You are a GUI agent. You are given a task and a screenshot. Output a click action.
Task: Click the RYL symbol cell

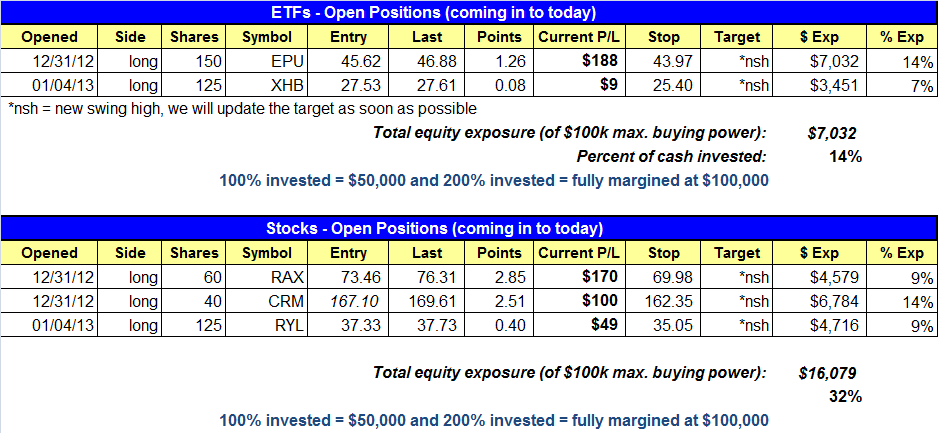click(266, 325)
